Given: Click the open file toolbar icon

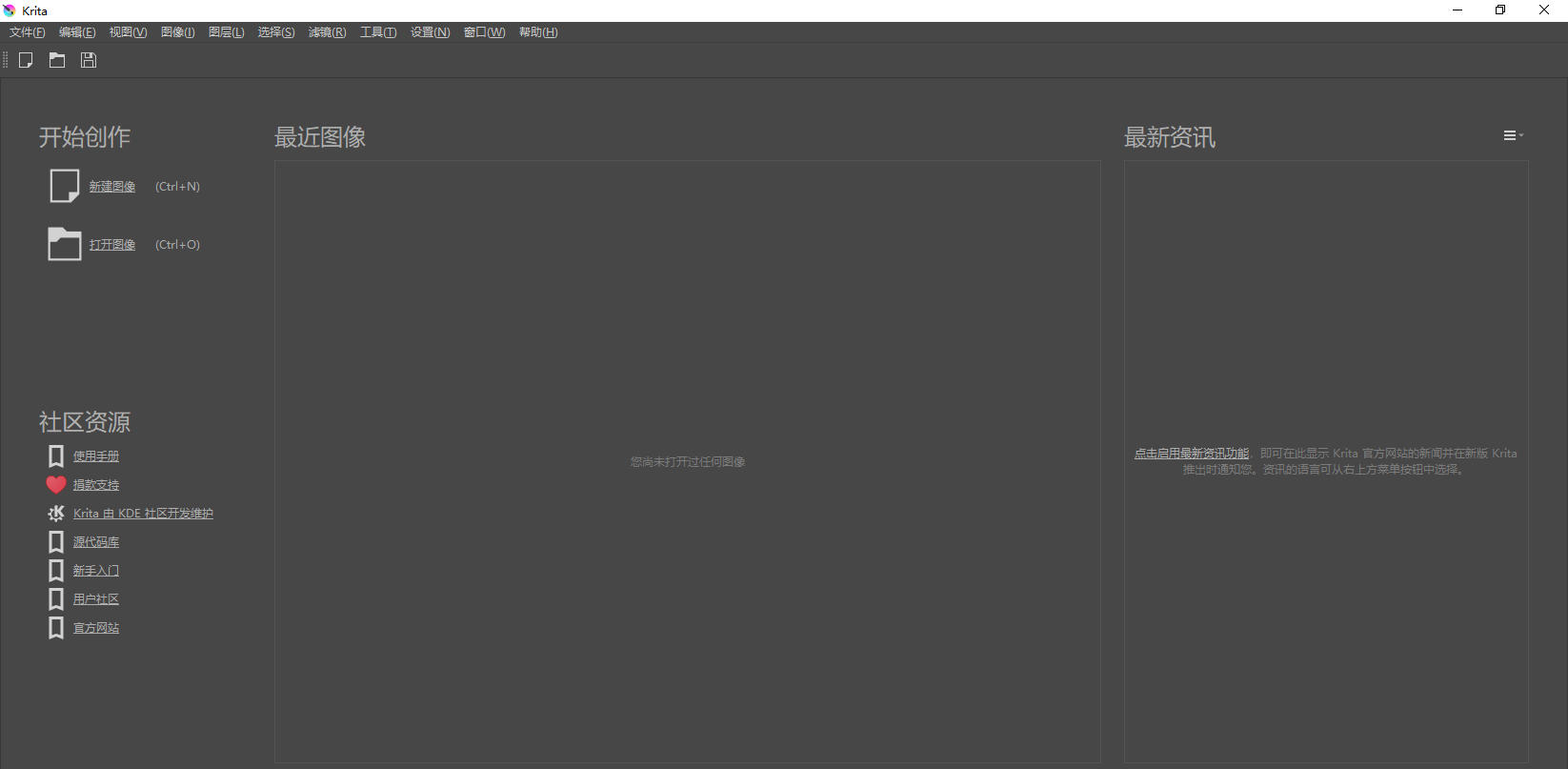Looking at the screenshot, I should (x=57, y=60).
